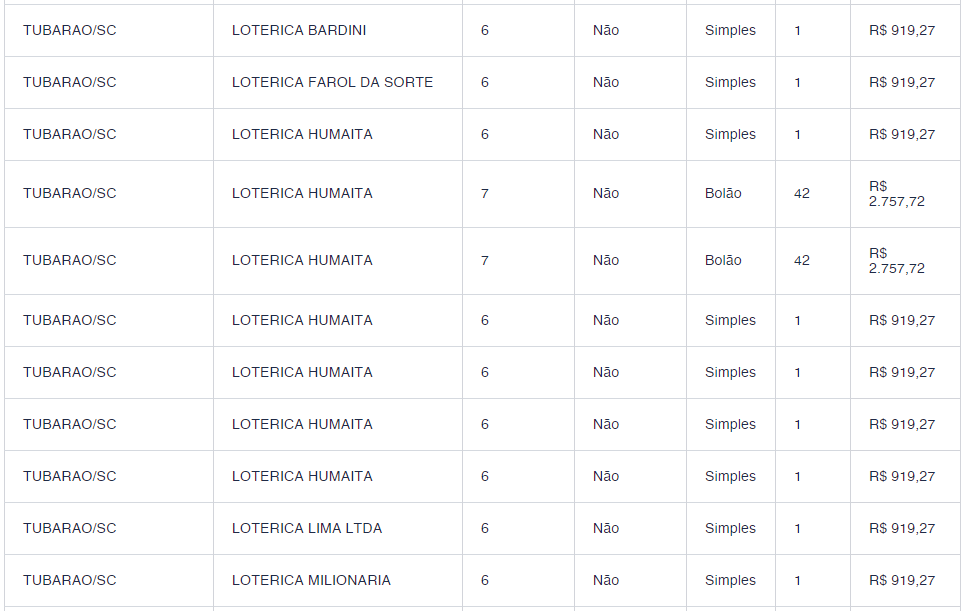965x611 pixels.
Task: Click TUBARAO/SC in the LOTERICA BARDINI row
Action: [70, 31]
